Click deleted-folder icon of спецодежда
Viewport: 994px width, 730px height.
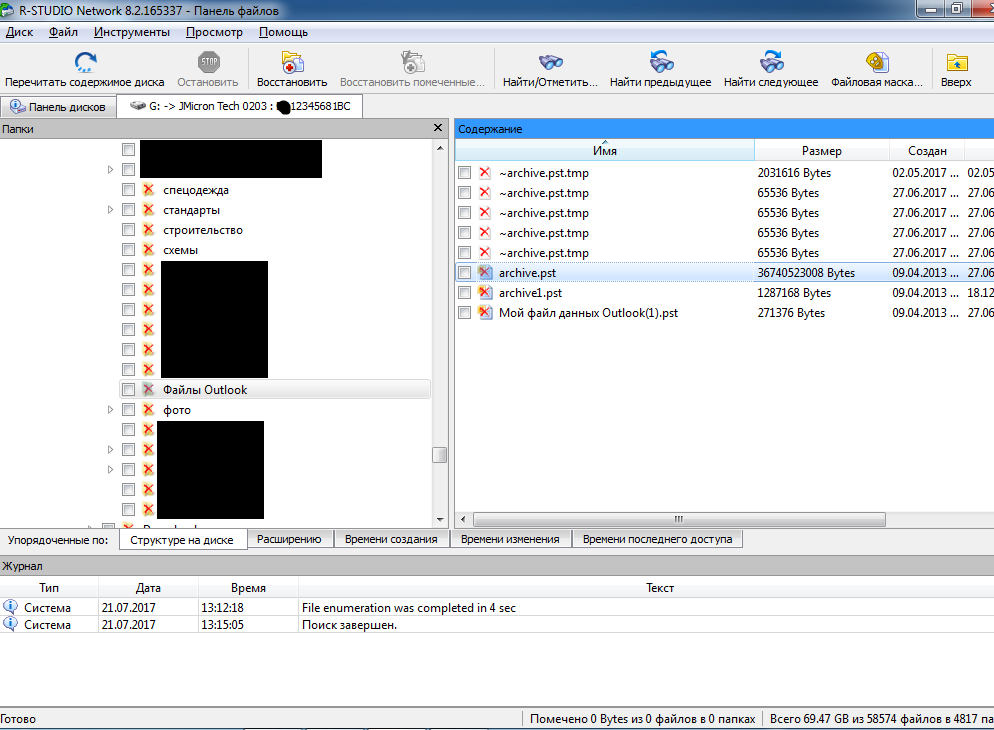(148, 189)
